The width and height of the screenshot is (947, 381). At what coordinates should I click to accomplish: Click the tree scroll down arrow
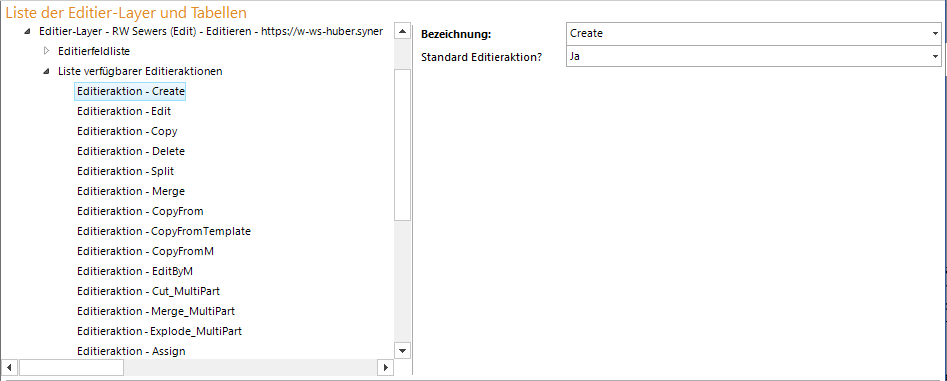[x=402, y=350]
